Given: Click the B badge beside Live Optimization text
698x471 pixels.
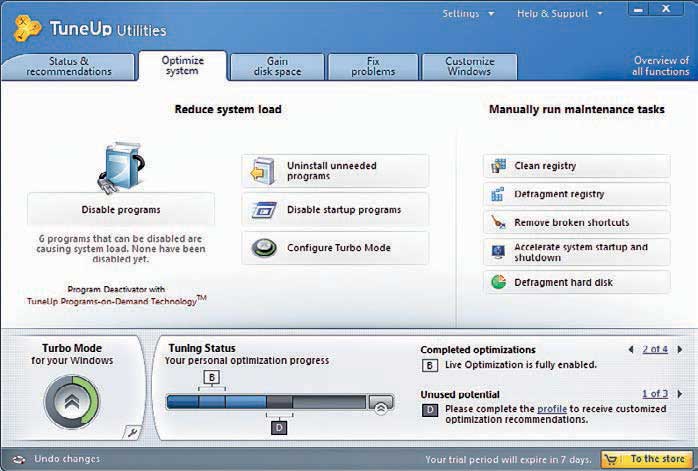Looking at the screenshot, I should pos(430,365).
